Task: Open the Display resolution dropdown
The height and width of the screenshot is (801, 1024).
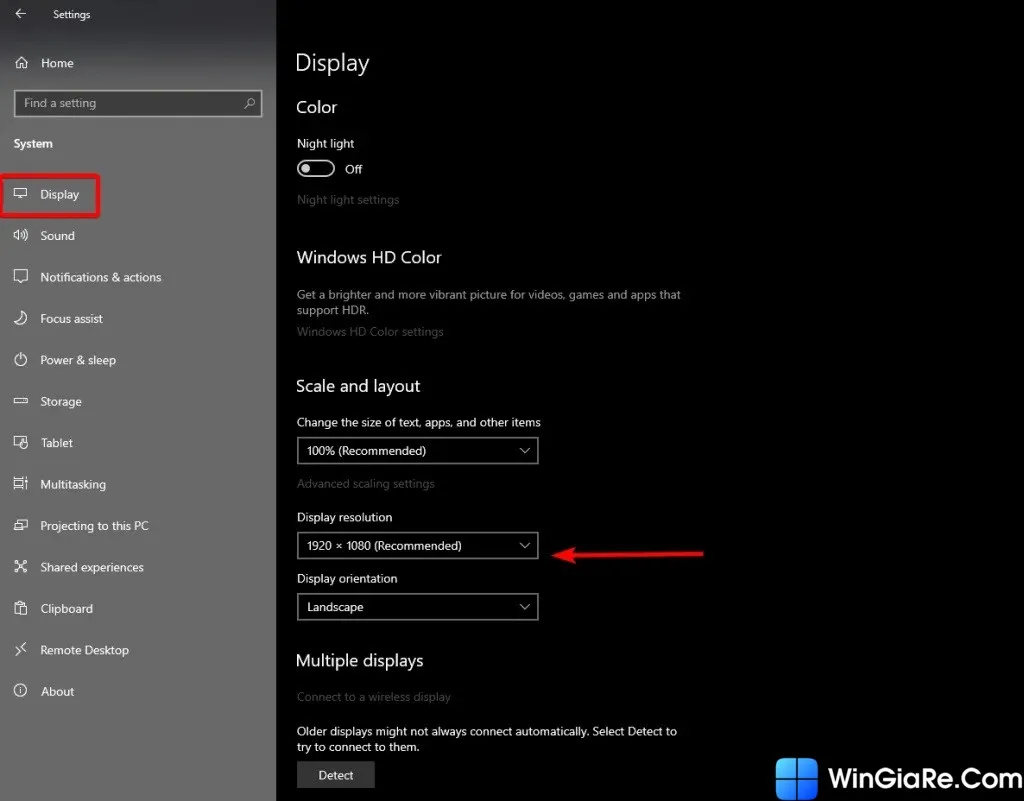Action: click(x=417, y=546)
